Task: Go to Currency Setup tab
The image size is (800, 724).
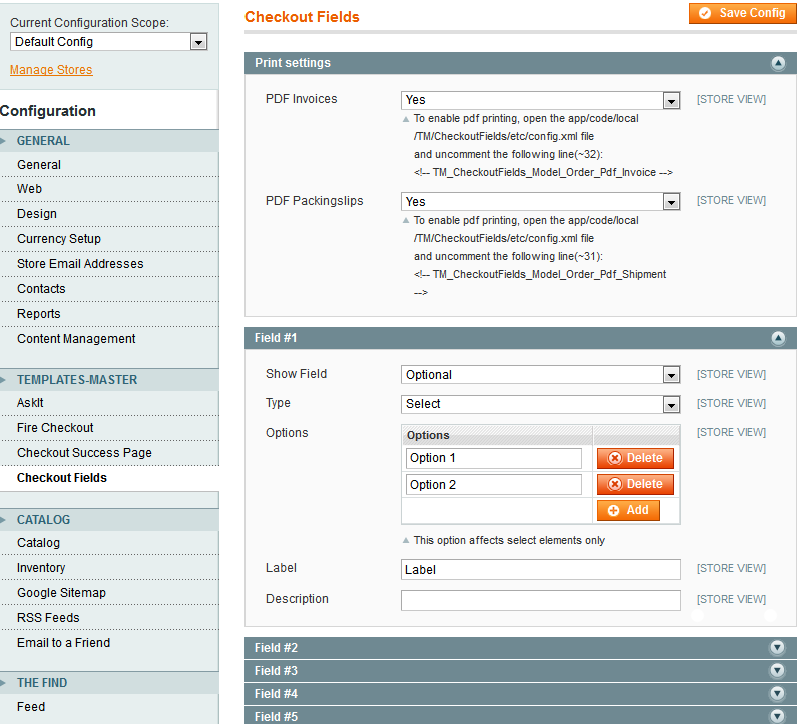Action: point(59,239)
